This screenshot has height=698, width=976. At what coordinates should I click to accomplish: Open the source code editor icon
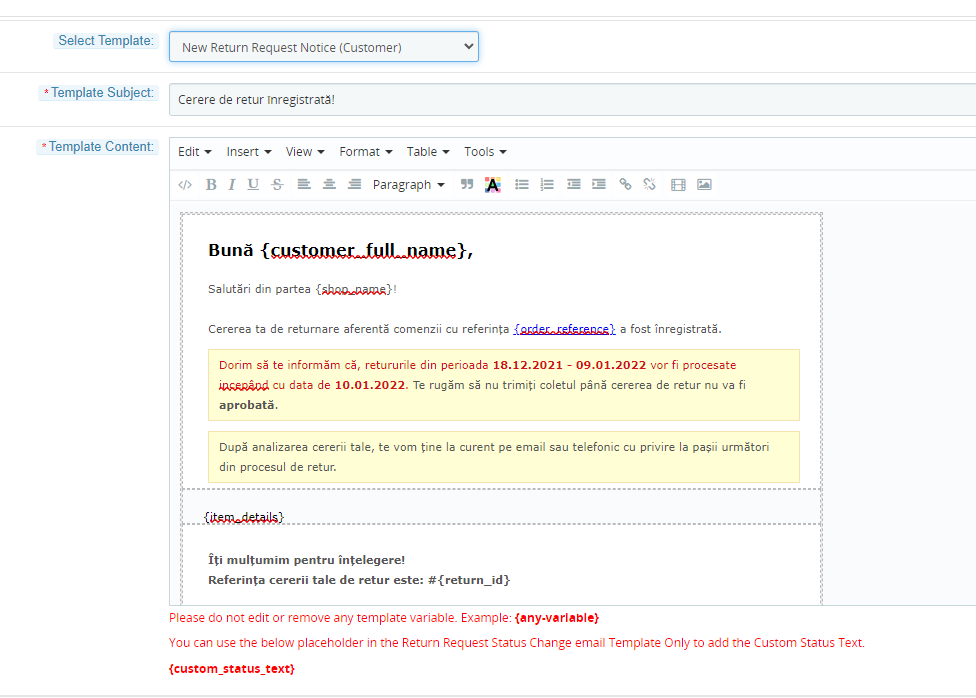tap(185, 184)
